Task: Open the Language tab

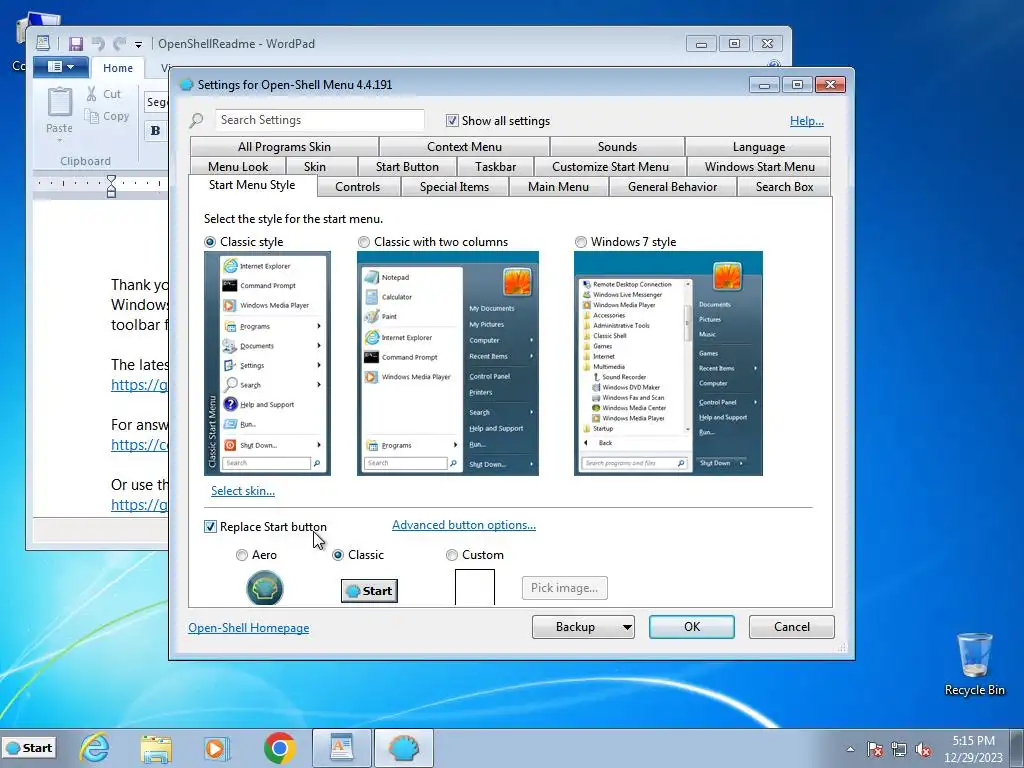Action: [759, 147]
